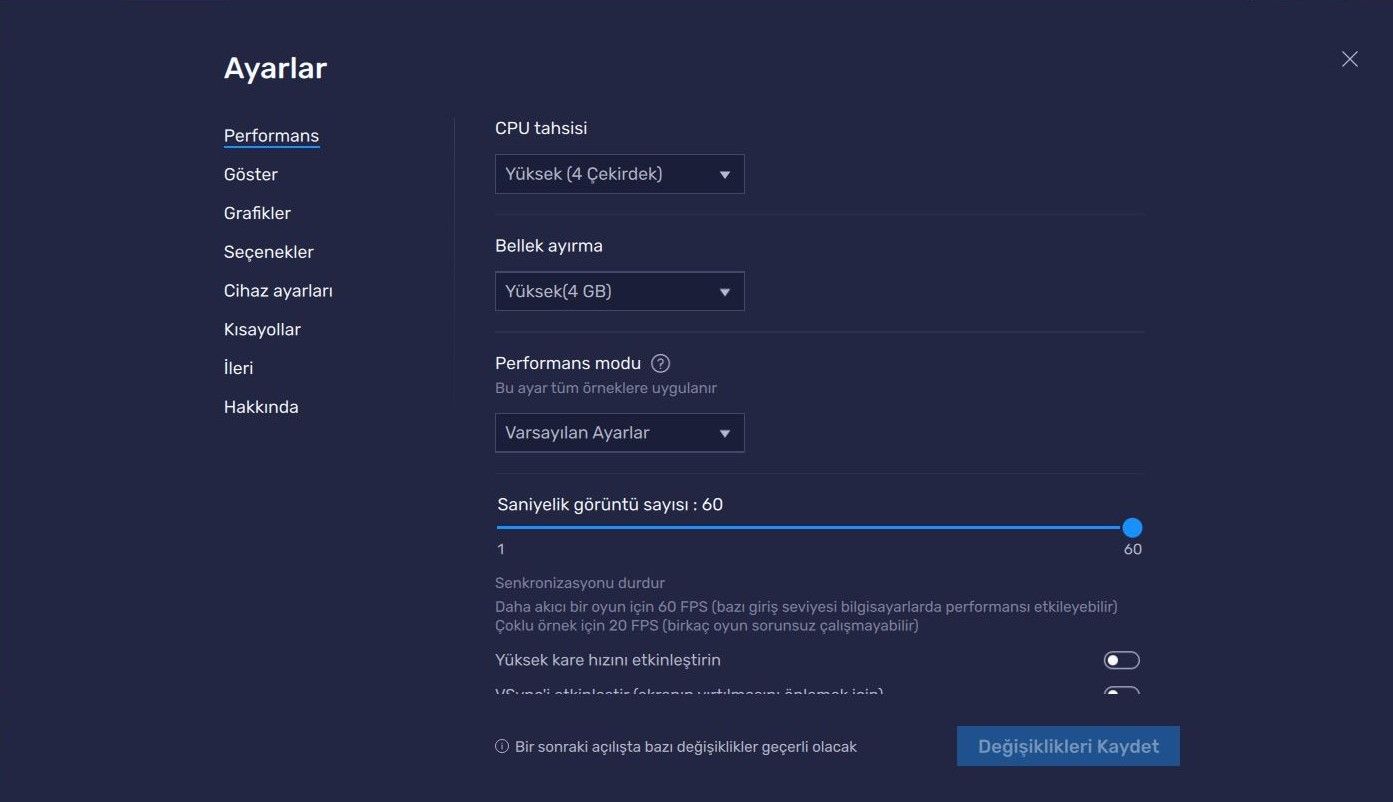Expand the Performans modu dropdown
This screenshot has height=802, width=1393.
click(620, 433)
